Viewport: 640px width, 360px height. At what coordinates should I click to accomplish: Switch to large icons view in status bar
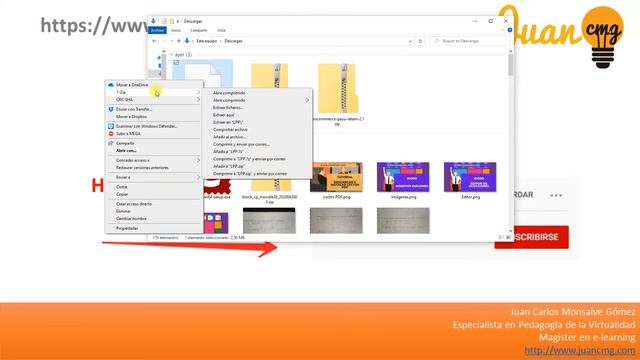click(x=509, y=237)
